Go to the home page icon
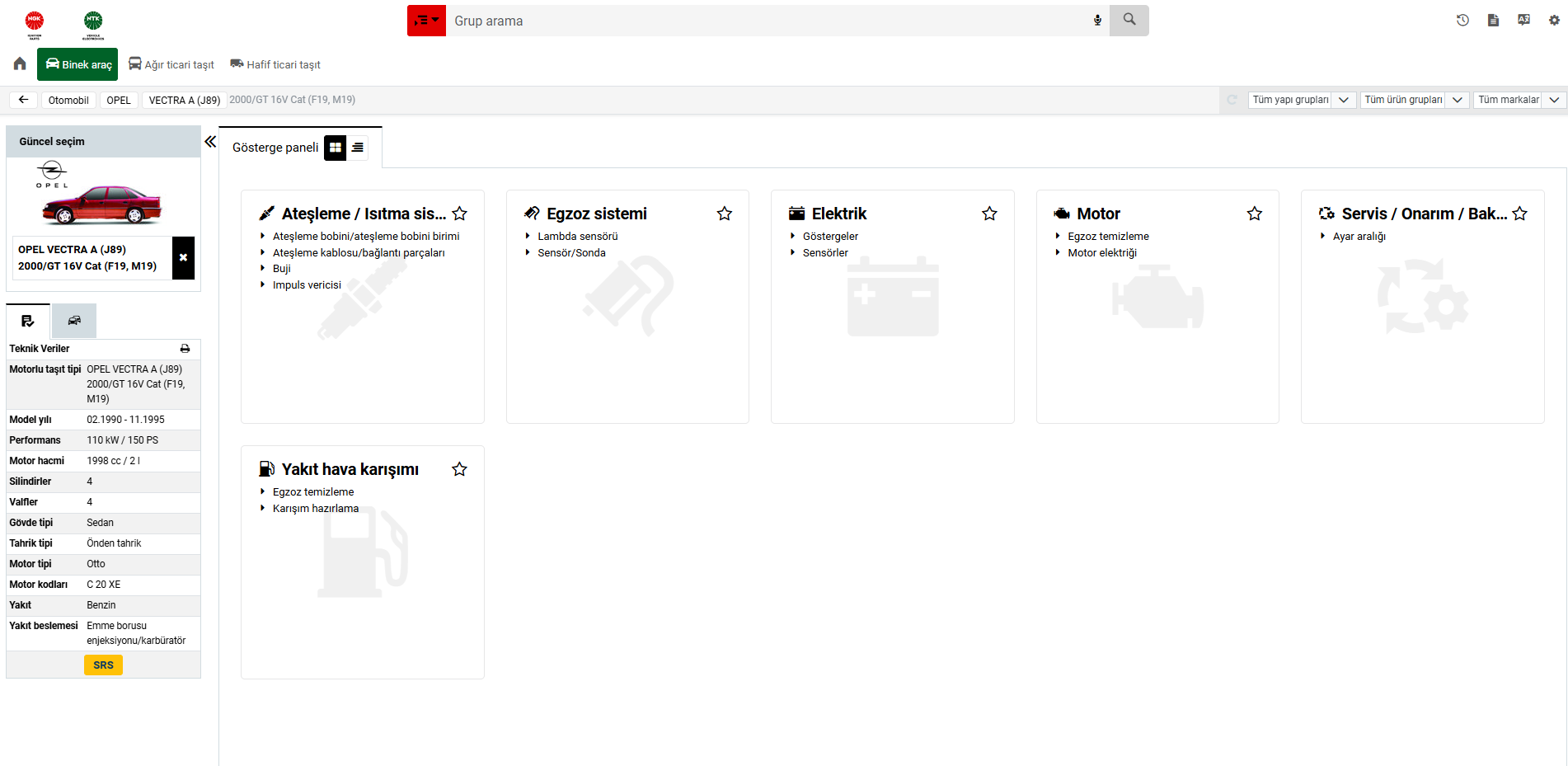 point(20,64)
